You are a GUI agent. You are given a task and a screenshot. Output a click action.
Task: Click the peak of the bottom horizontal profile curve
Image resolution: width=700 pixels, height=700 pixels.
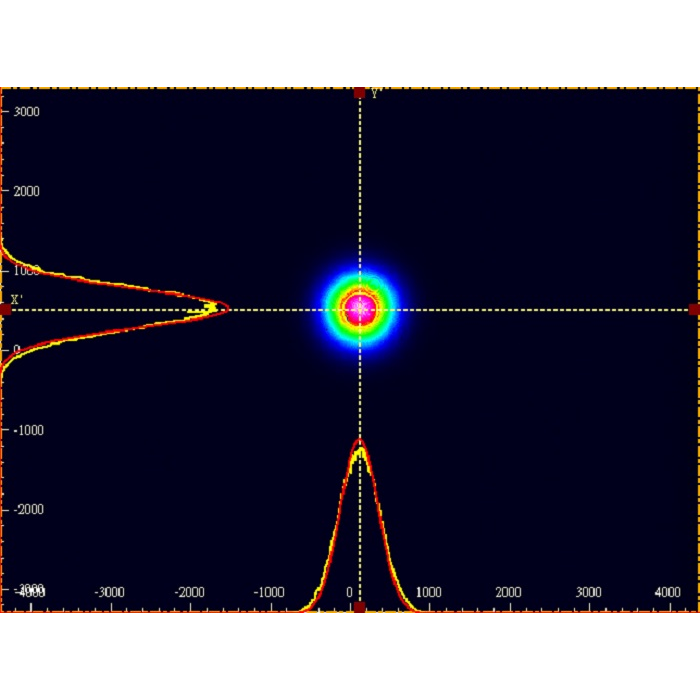pyautogui.click(x=360, y=442)
